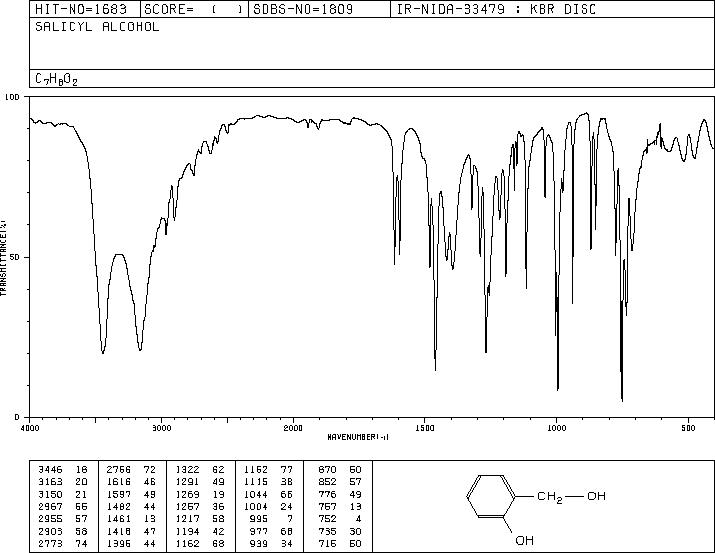Click the 50 label on the transmittance axis
Screen dimensions: 715x553
(15, 258)
